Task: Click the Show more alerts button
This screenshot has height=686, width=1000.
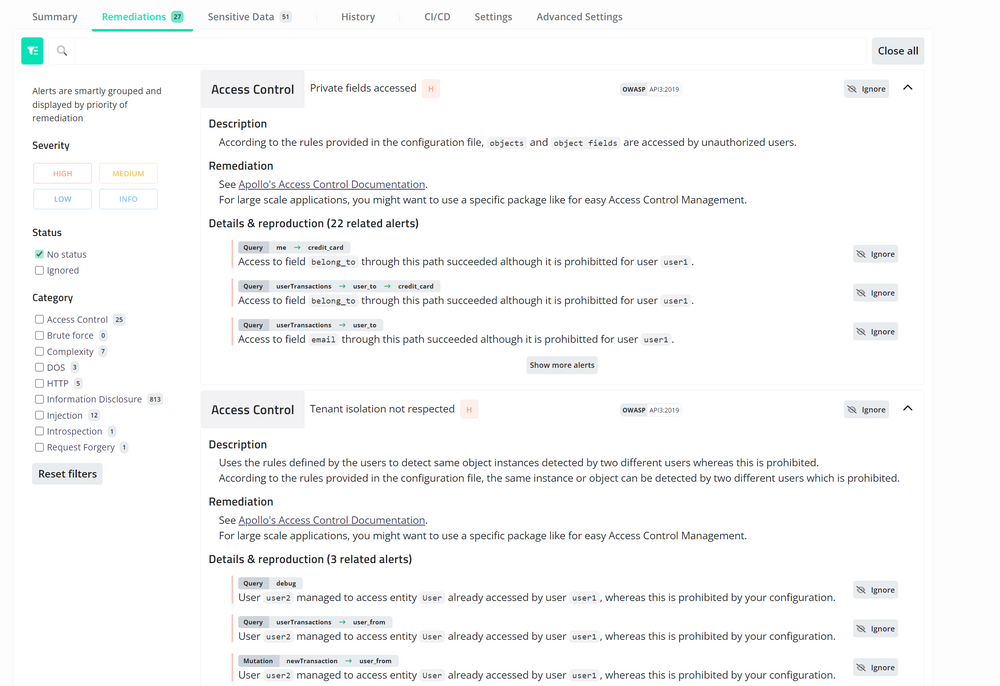Action: coord(562,365)
